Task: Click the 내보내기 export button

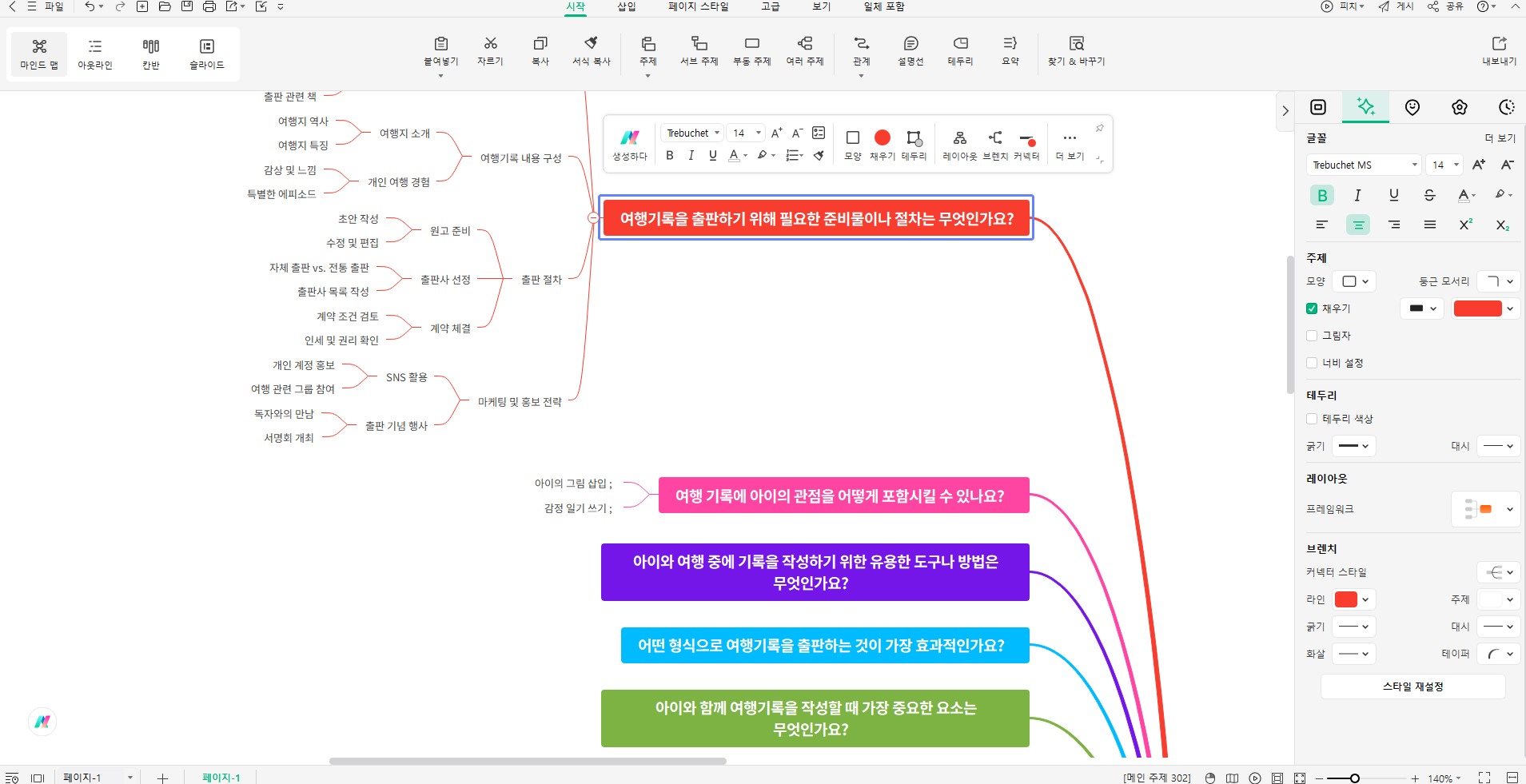Action: (x=1499, y=51)
